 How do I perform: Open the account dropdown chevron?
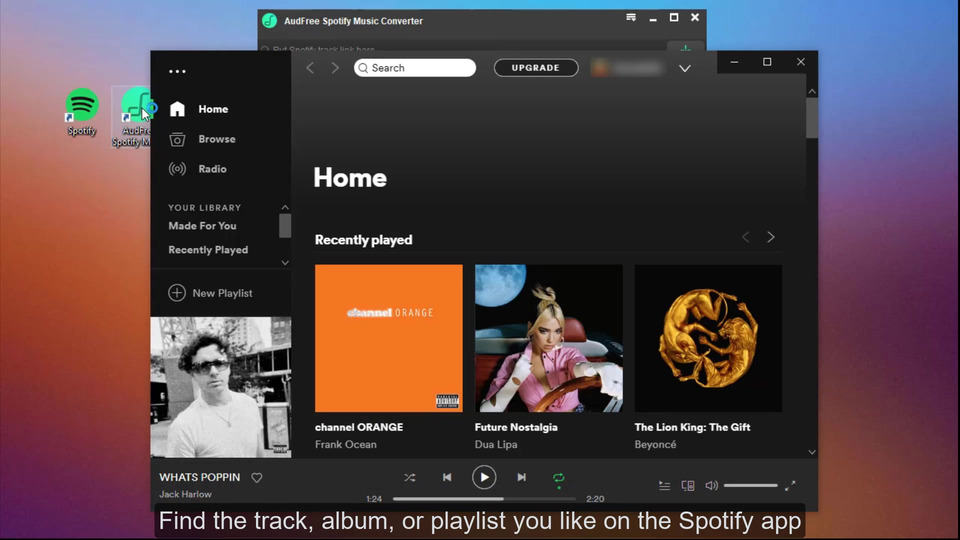coord(684,69)
